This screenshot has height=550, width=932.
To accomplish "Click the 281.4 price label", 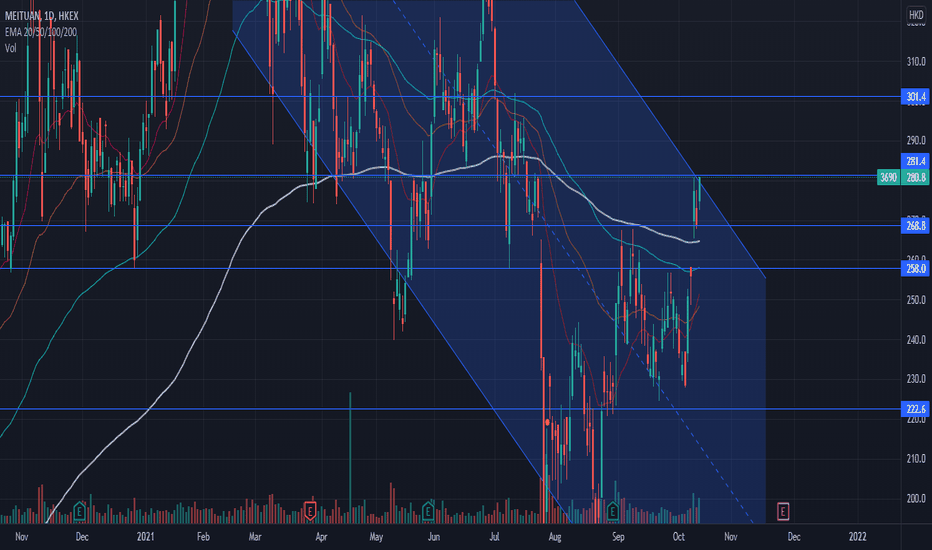I will click(916, 161).
